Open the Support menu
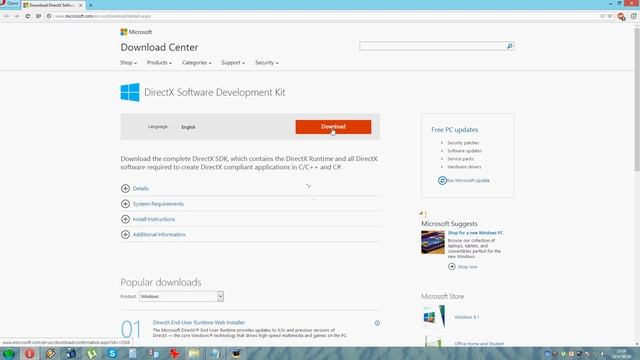 [x=233, y=63]
